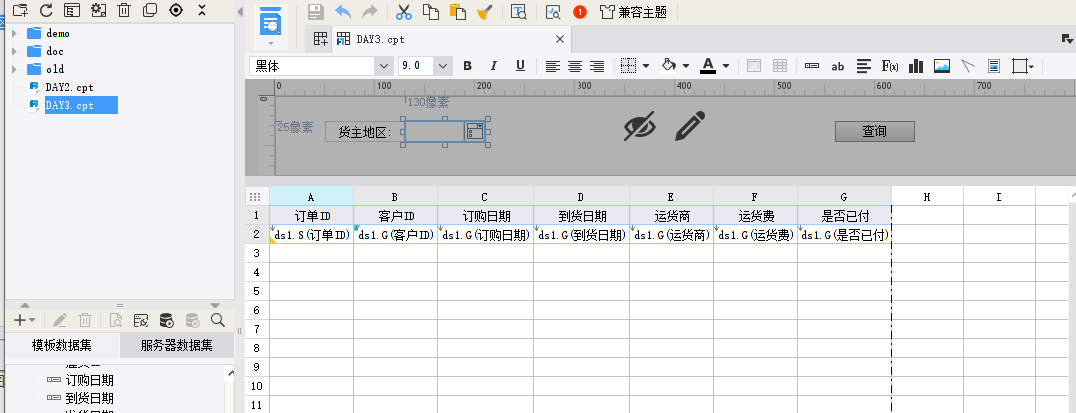
Task: Insert a formula with the F(x) icon
Action: tap(890, 66)
